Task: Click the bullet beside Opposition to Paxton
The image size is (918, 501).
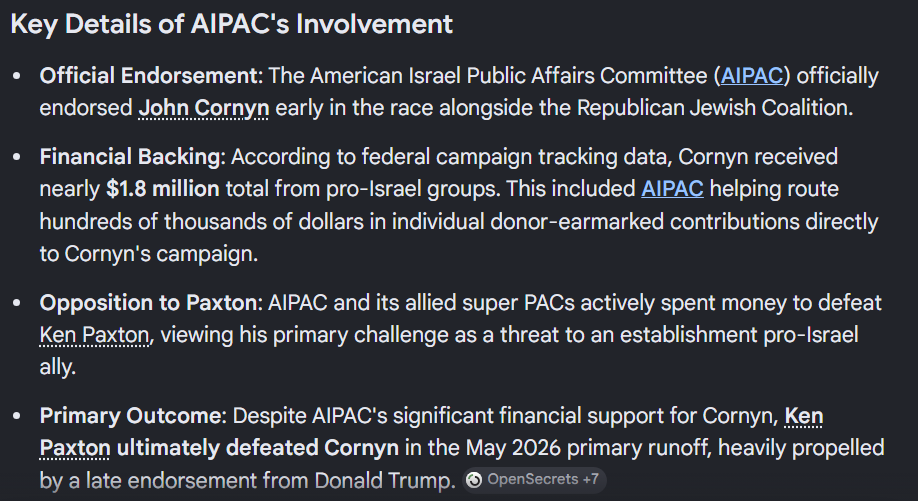Action: pos(16,303)
